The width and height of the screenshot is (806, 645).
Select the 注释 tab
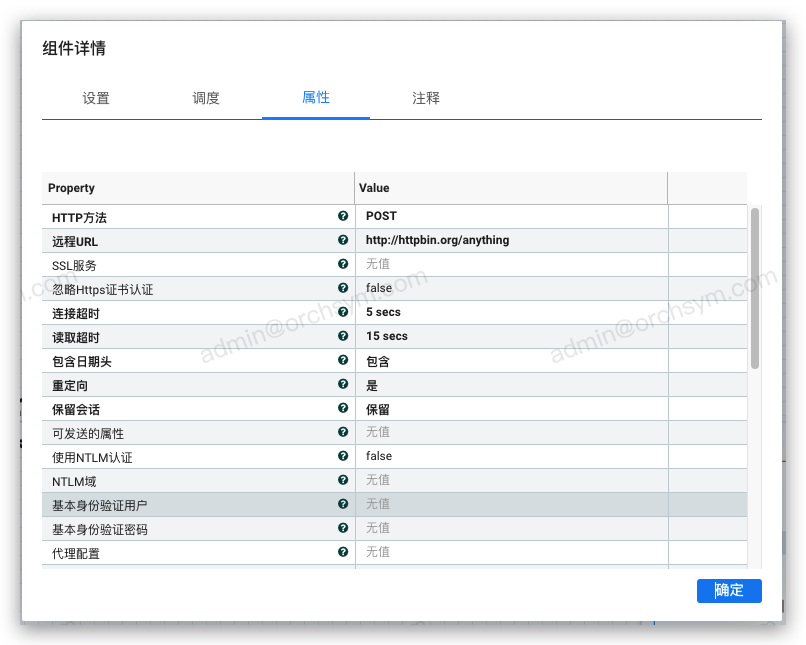tap(426, 98)
